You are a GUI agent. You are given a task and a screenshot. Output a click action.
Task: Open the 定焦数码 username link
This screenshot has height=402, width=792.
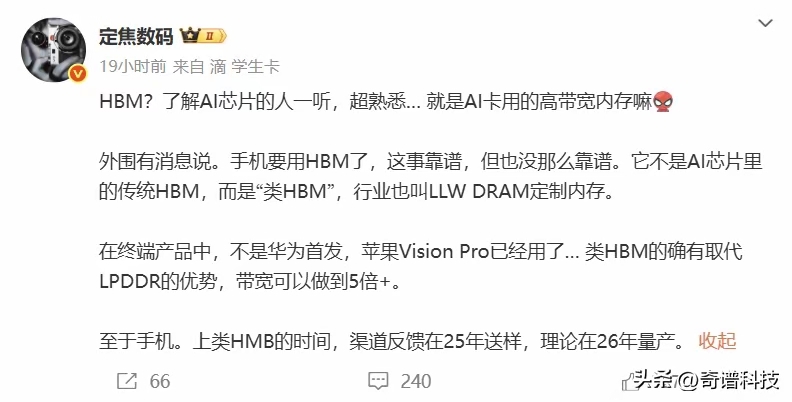[x=136, y=36]
